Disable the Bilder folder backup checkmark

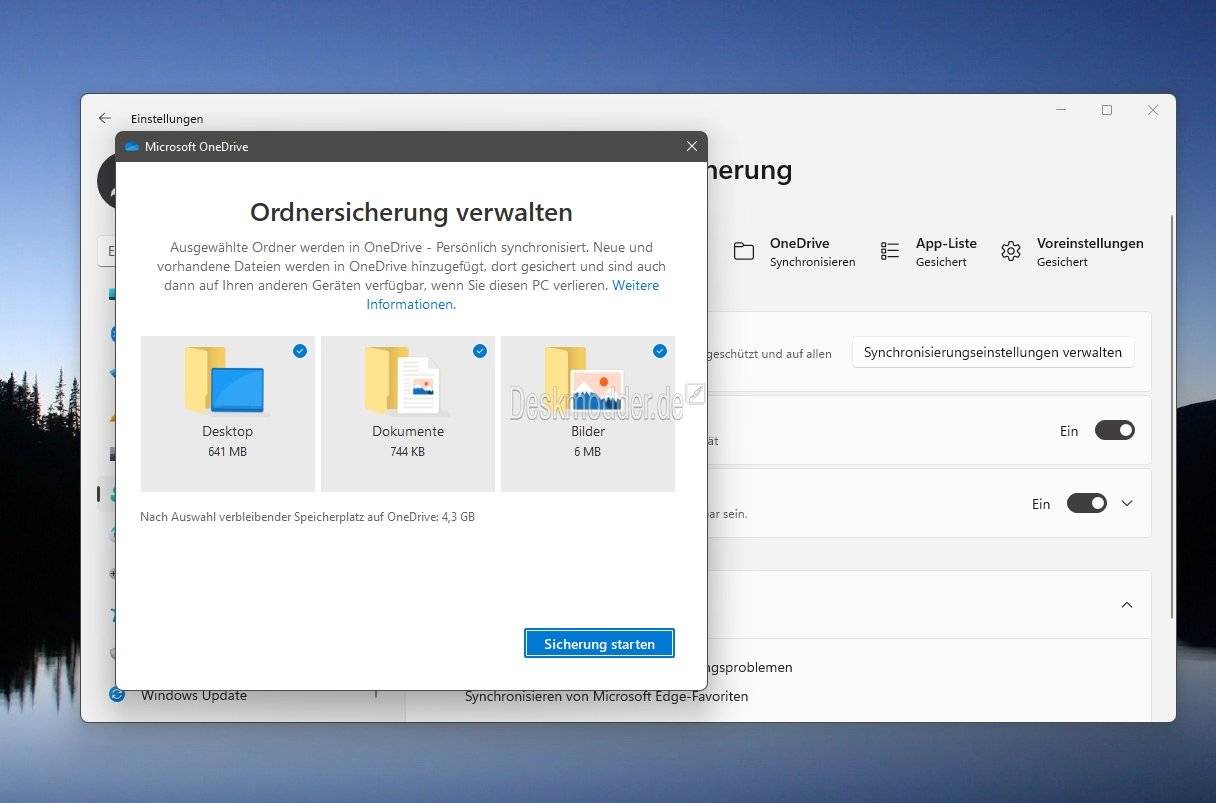(659, 351)
